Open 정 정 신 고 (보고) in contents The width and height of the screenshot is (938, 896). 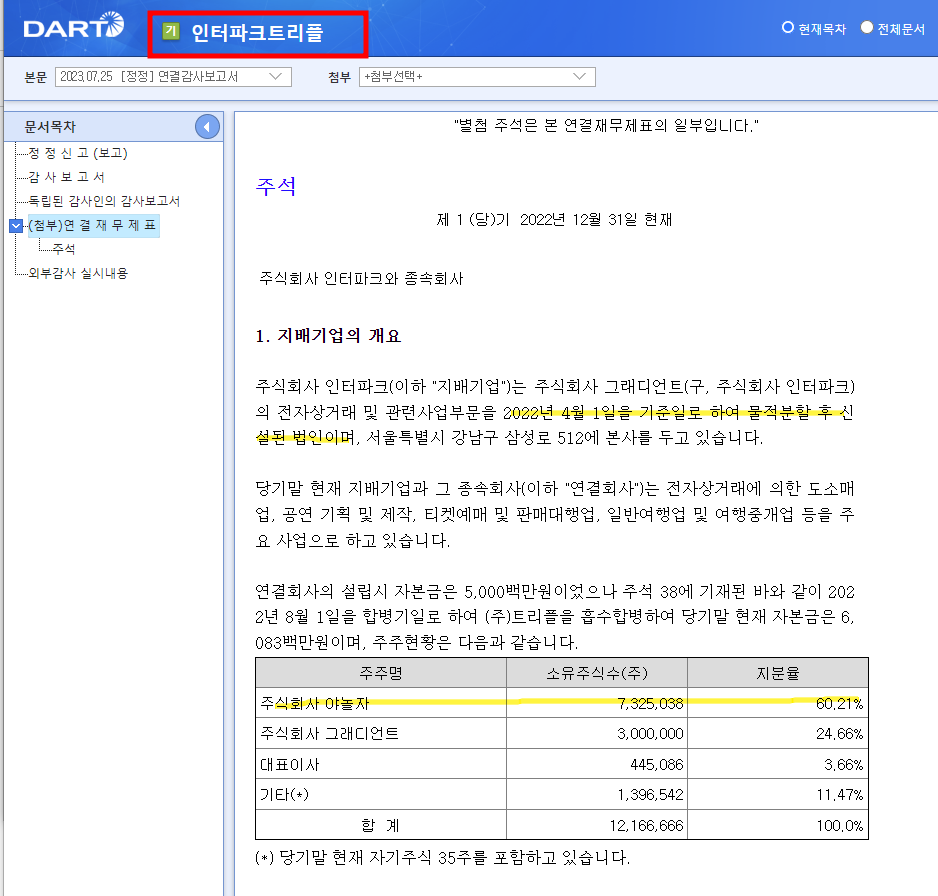[78, 153]
